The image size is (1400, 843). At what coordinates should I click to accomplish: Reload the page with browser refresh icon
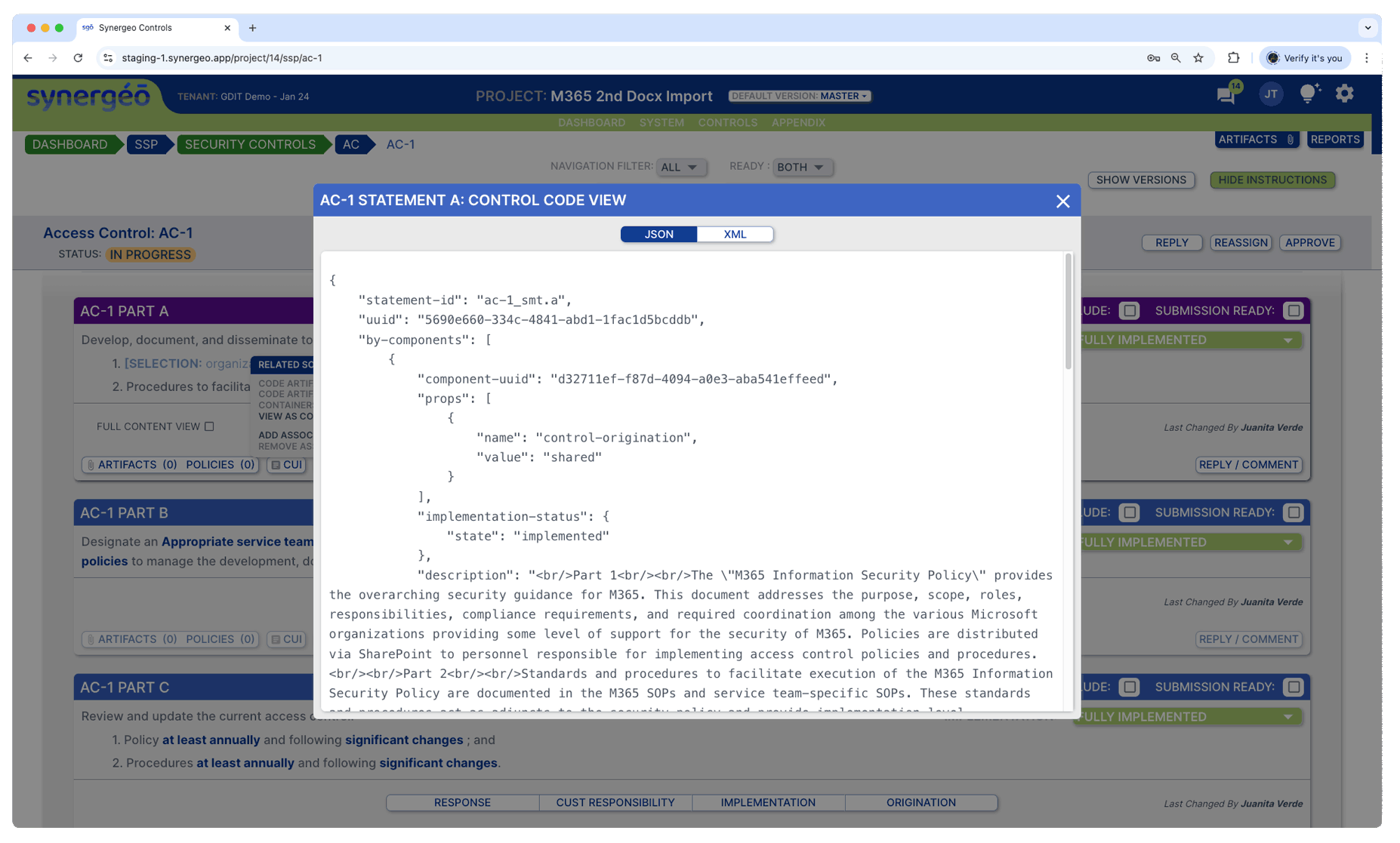click(x=78, y=57)
